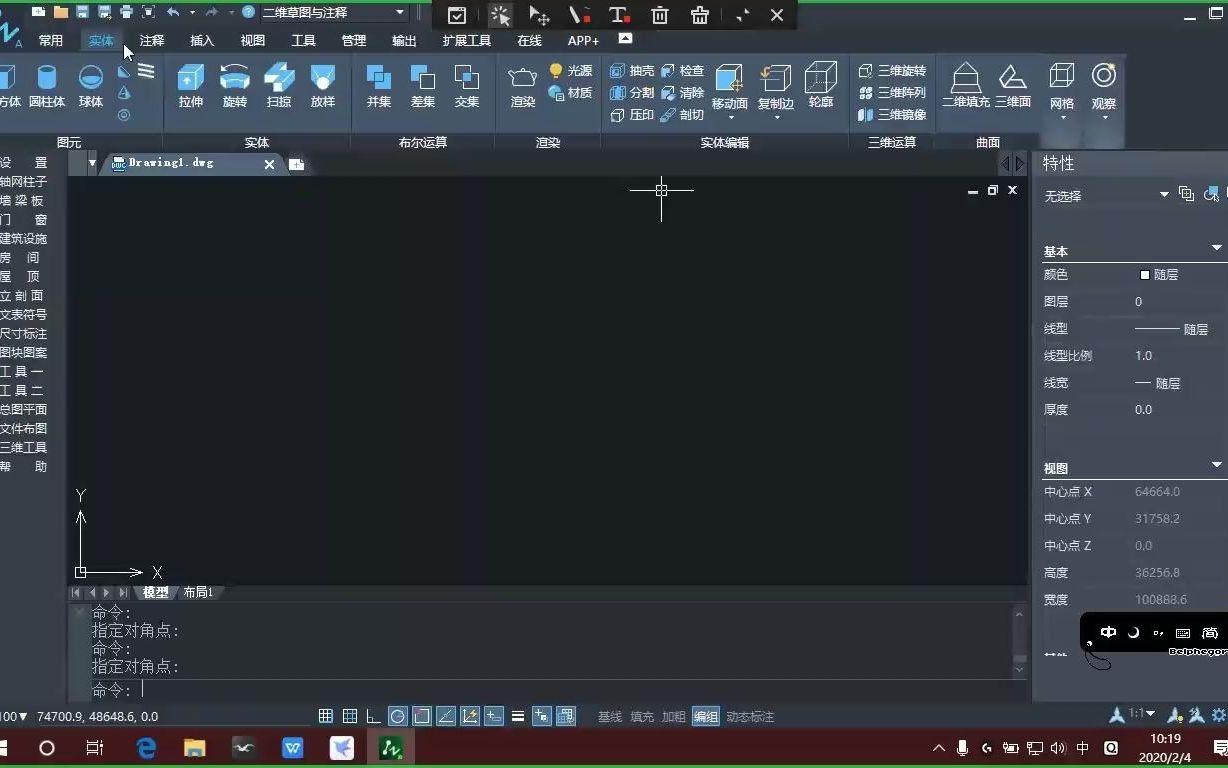The image size is (1228, 768).
Task: Choose the 放样 loft tool
Action: [322, 85]
